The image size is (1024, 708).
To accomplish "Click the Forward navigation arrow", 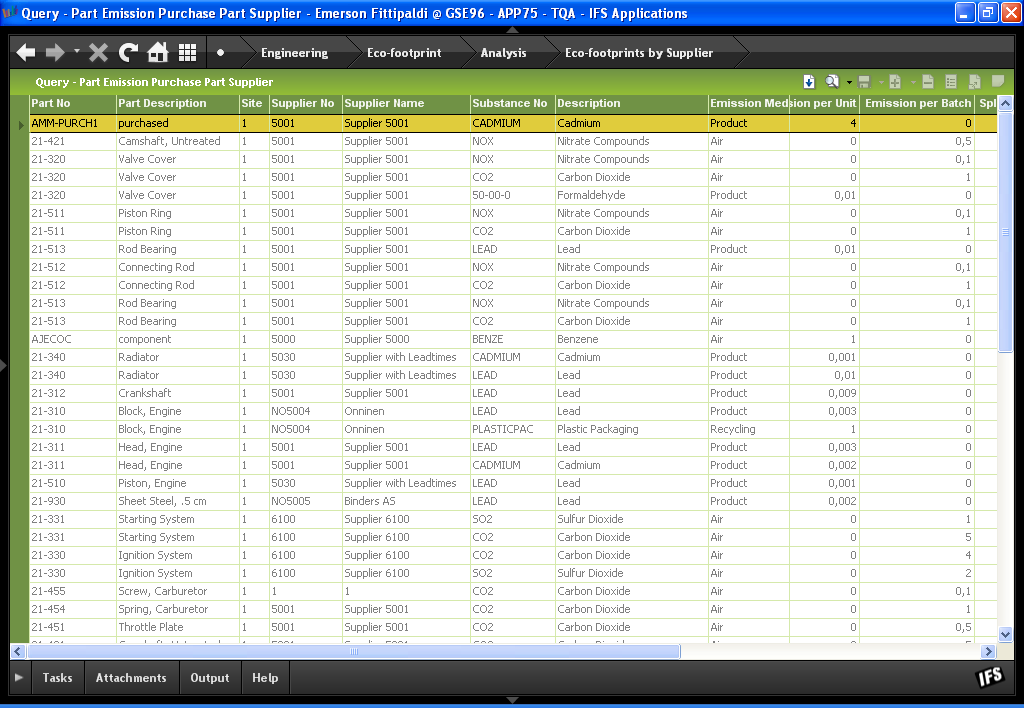I will click(x=55, y=52).
